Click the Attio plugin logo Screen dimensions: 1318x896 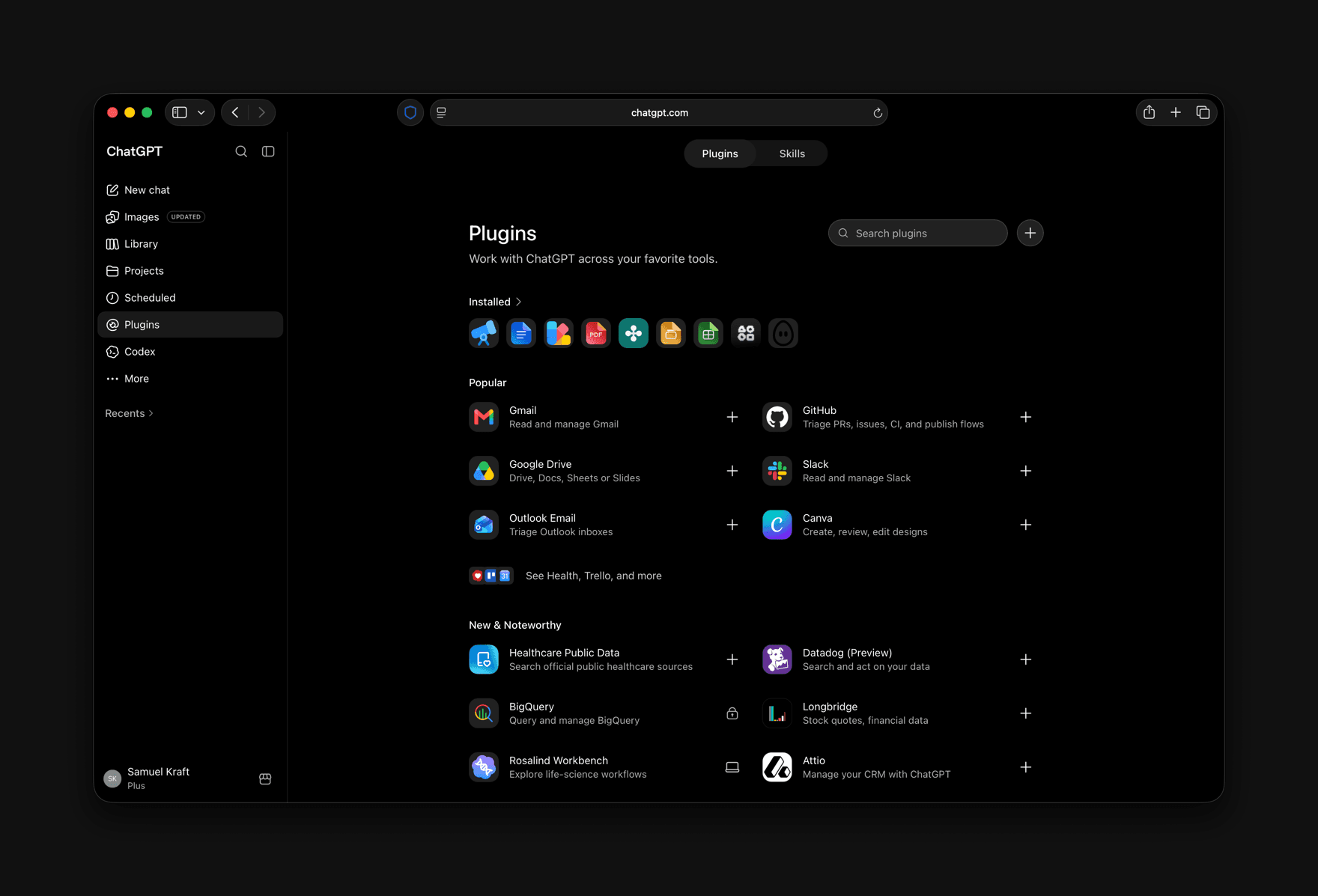tap(777, 767)
